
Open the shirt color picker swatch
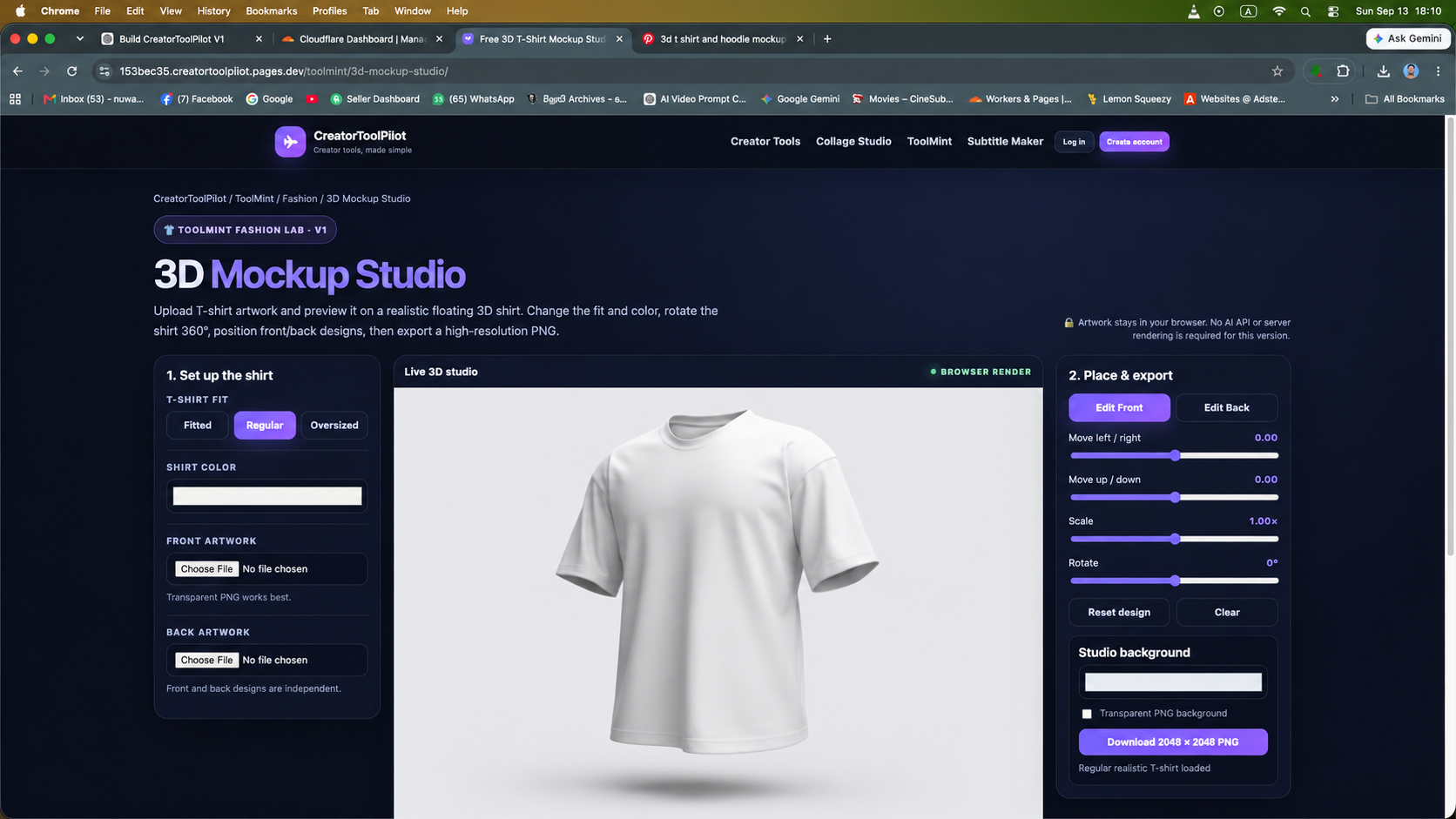point(267,496)
